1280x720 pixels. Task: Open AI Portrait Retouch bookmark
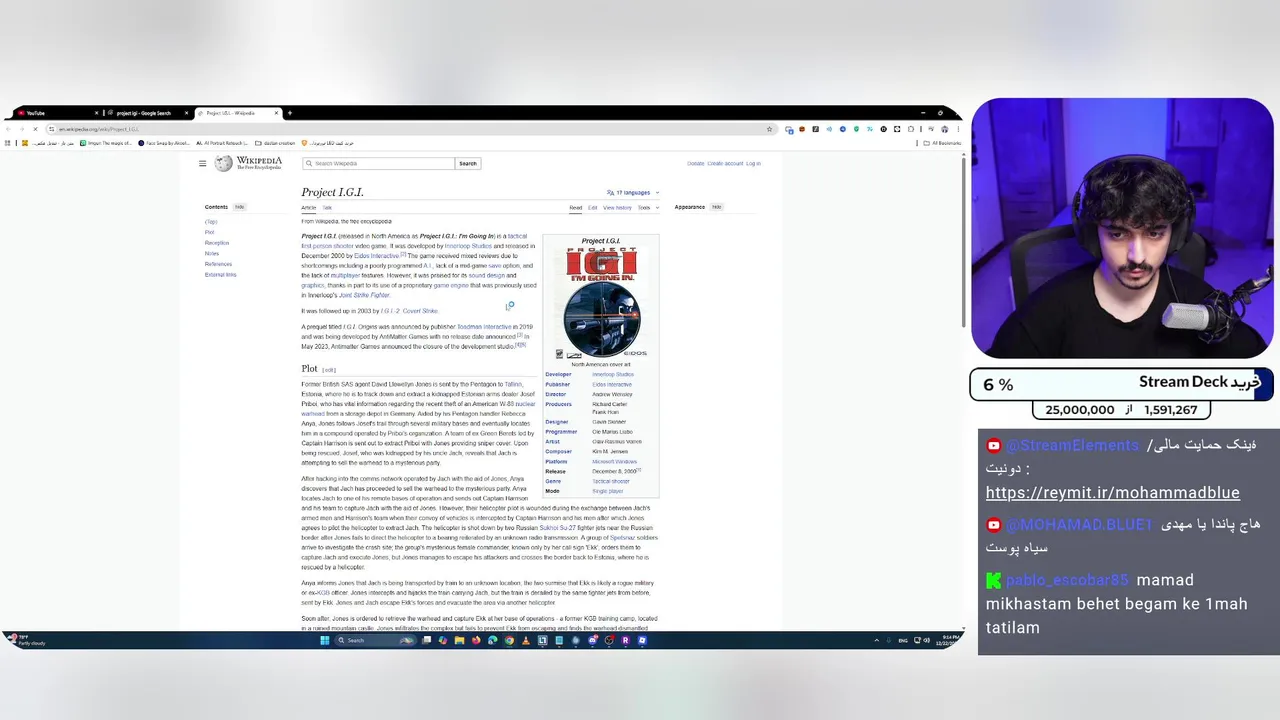(223, 143)
